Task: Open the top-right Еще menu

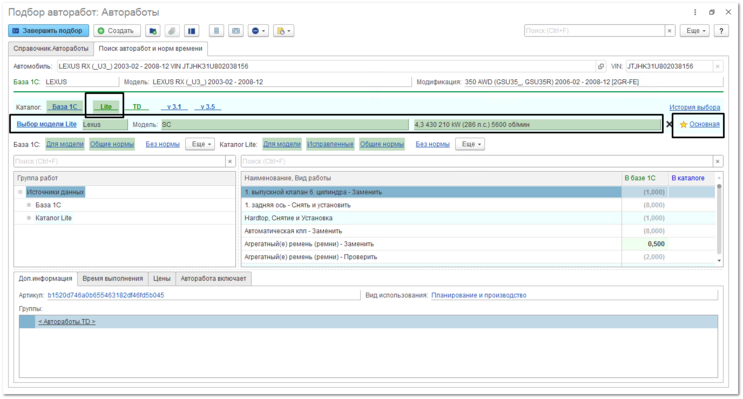Action: 695,31
